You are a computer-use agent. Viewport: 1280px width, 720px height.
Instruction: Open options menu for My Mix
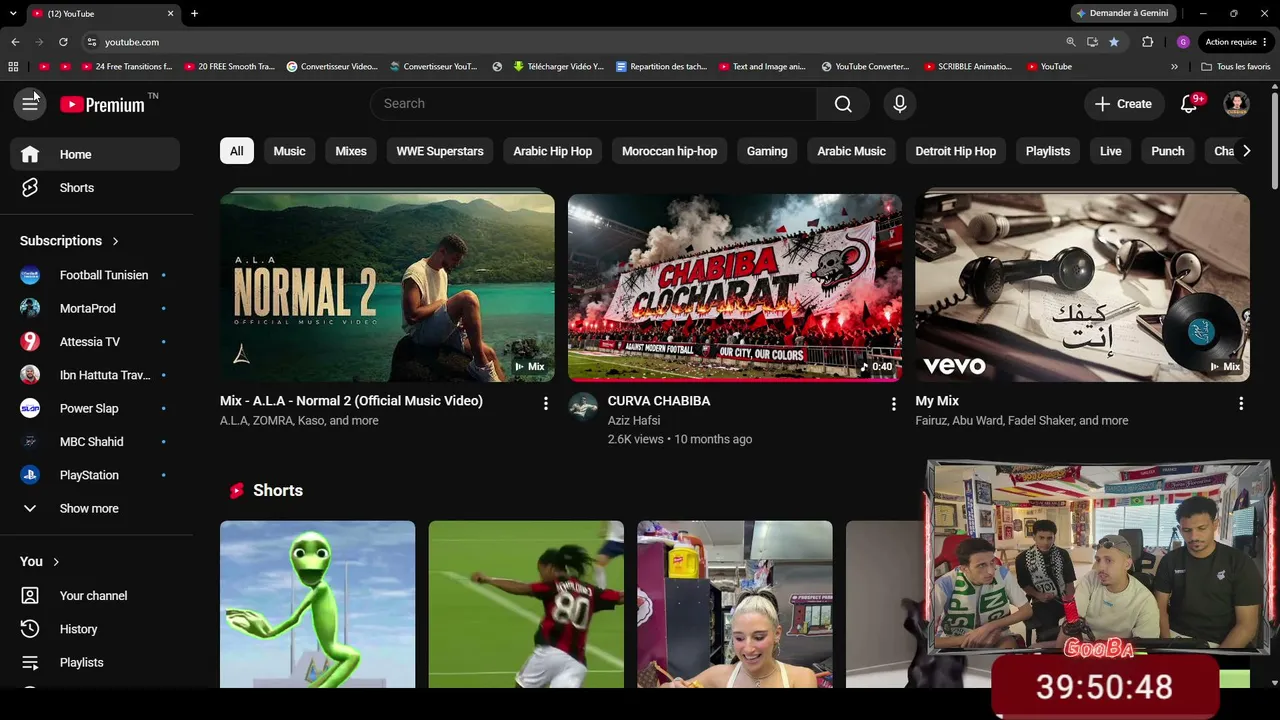(x=1241, y=403)
